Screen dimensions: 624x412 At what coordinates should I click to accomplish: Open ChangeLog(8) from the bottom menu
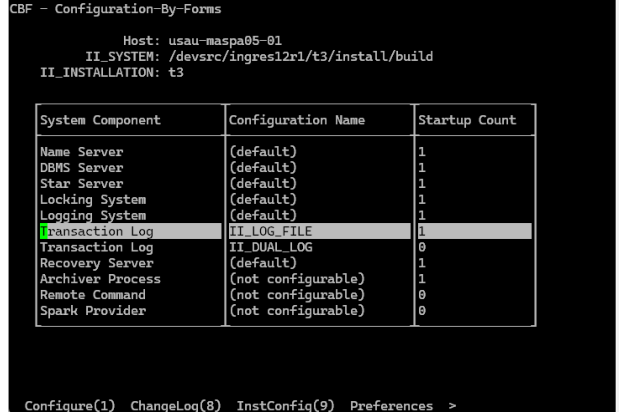click(177, 405)
